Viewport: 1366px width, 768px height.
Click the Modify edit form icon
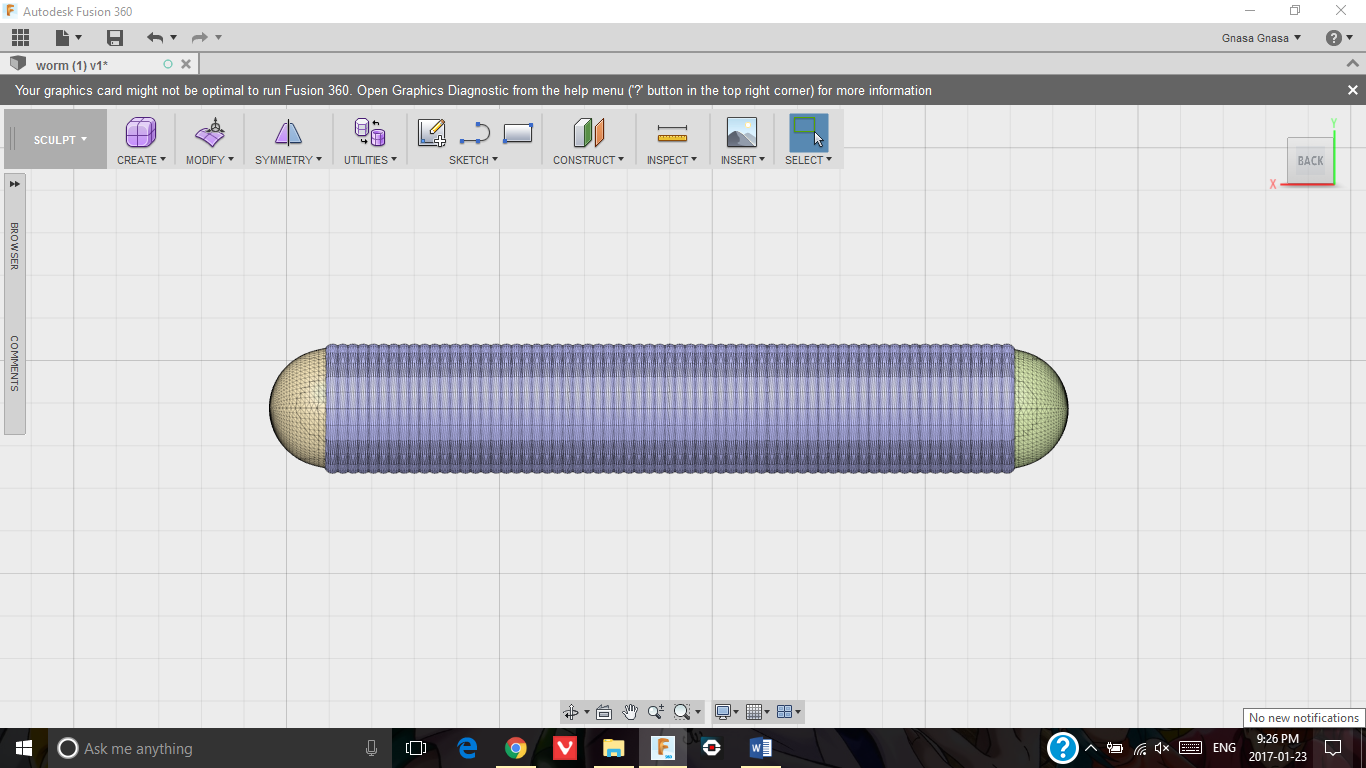[210, 133]
